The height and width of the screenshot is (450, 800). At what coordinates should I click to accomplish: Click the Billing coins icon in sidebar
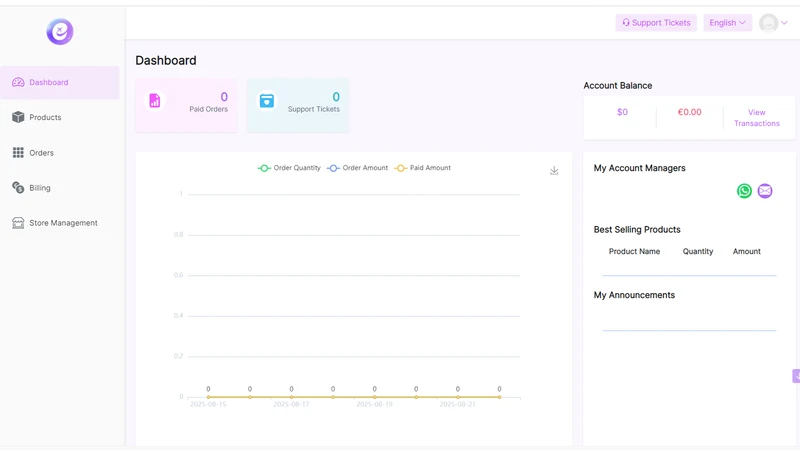click(18, 188)
